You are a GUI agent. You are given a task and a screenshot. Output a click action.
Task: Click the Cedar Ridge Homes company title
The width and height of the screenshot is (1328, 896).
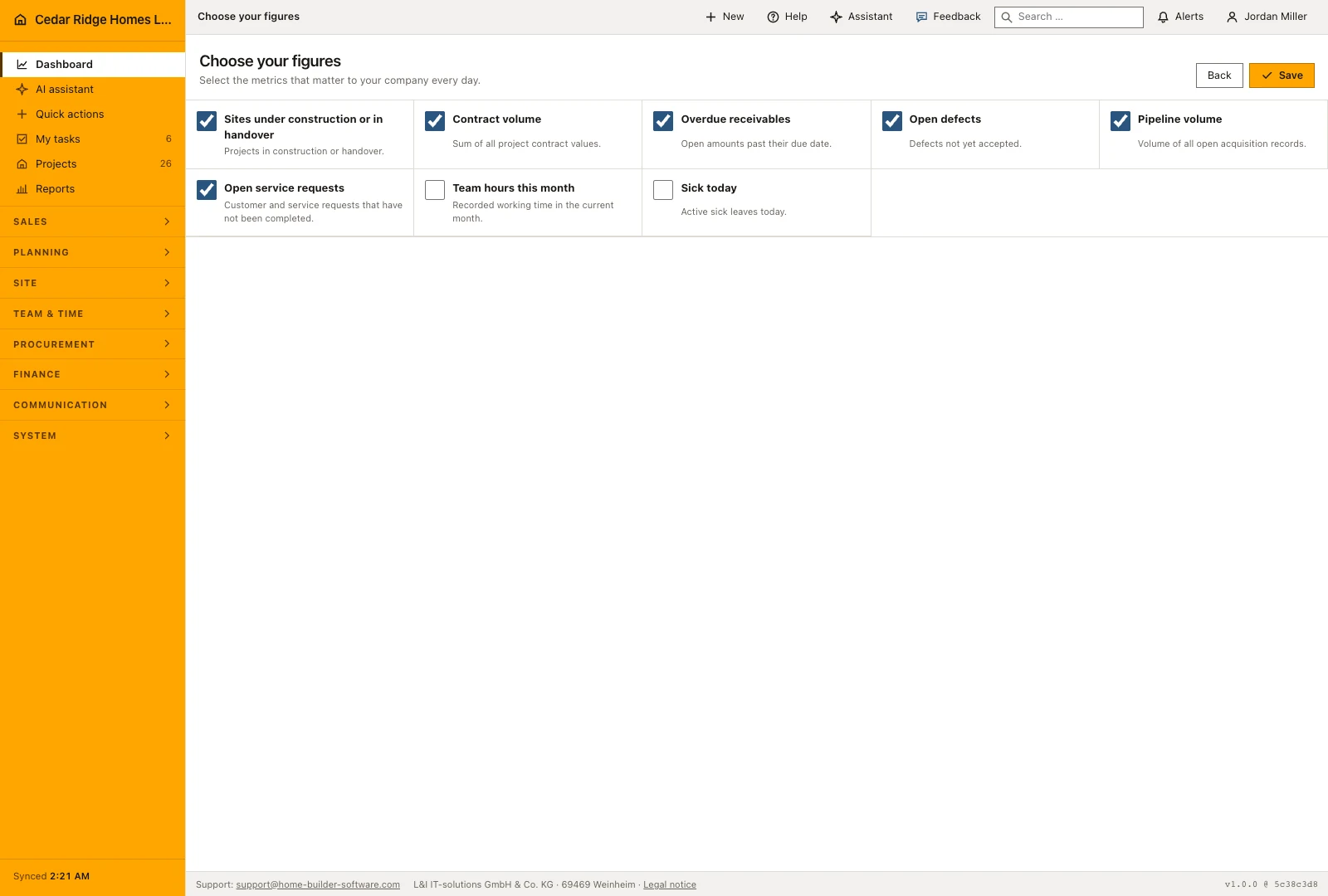(103, 20)
